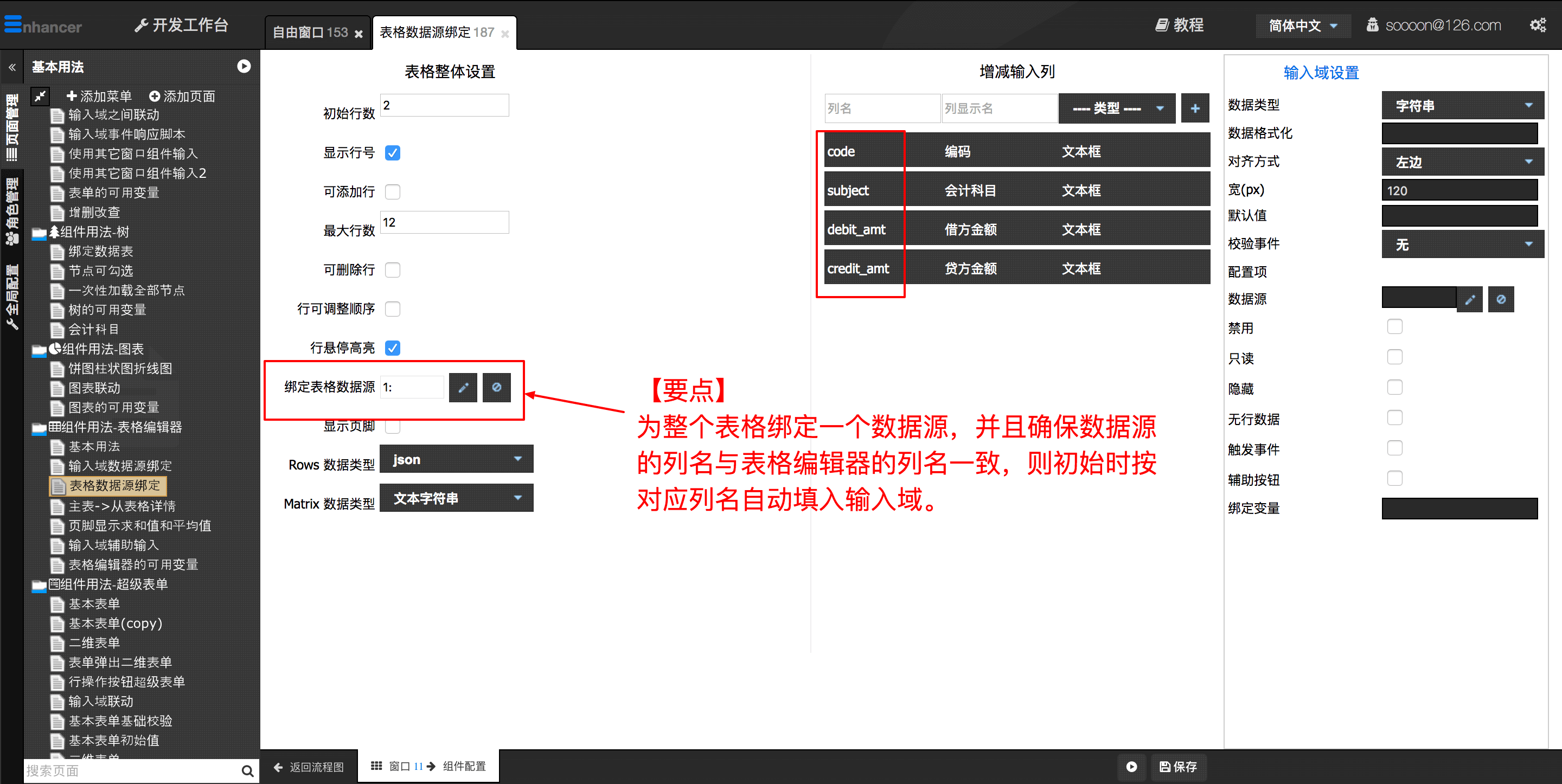Click the play icon next to 基本用法
Viewport: 1562px width, 784px height.
click(244, 67)
